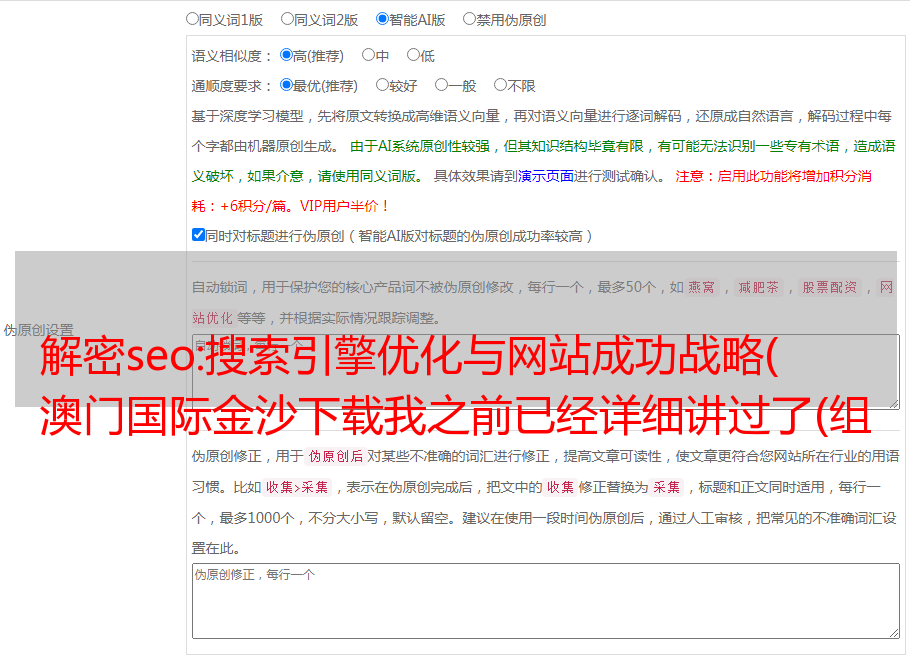Click into the 自动锁词 textarea
Image resolution: width=911 pixels, height=658 pixels.
pyautogui.click(x=546, y=372)
